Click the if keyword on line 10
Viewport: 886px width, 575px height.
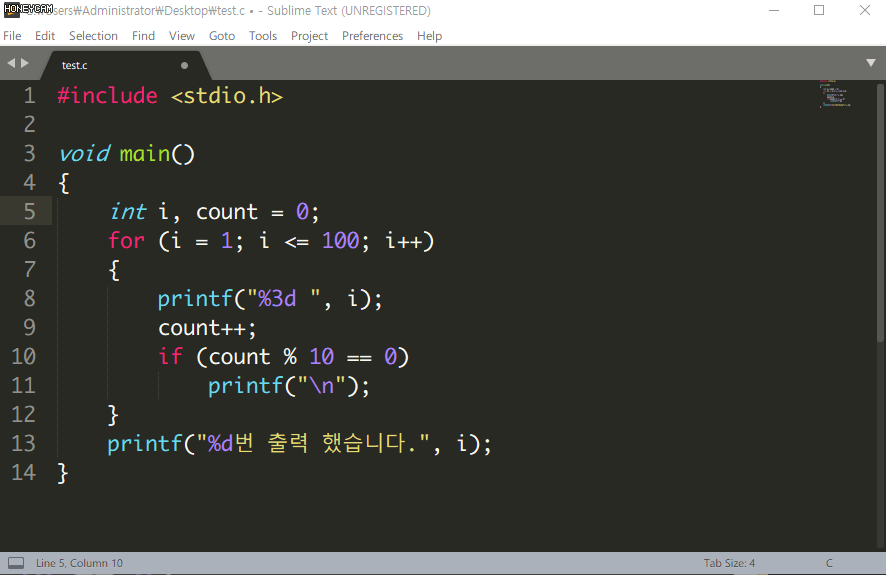170,356
